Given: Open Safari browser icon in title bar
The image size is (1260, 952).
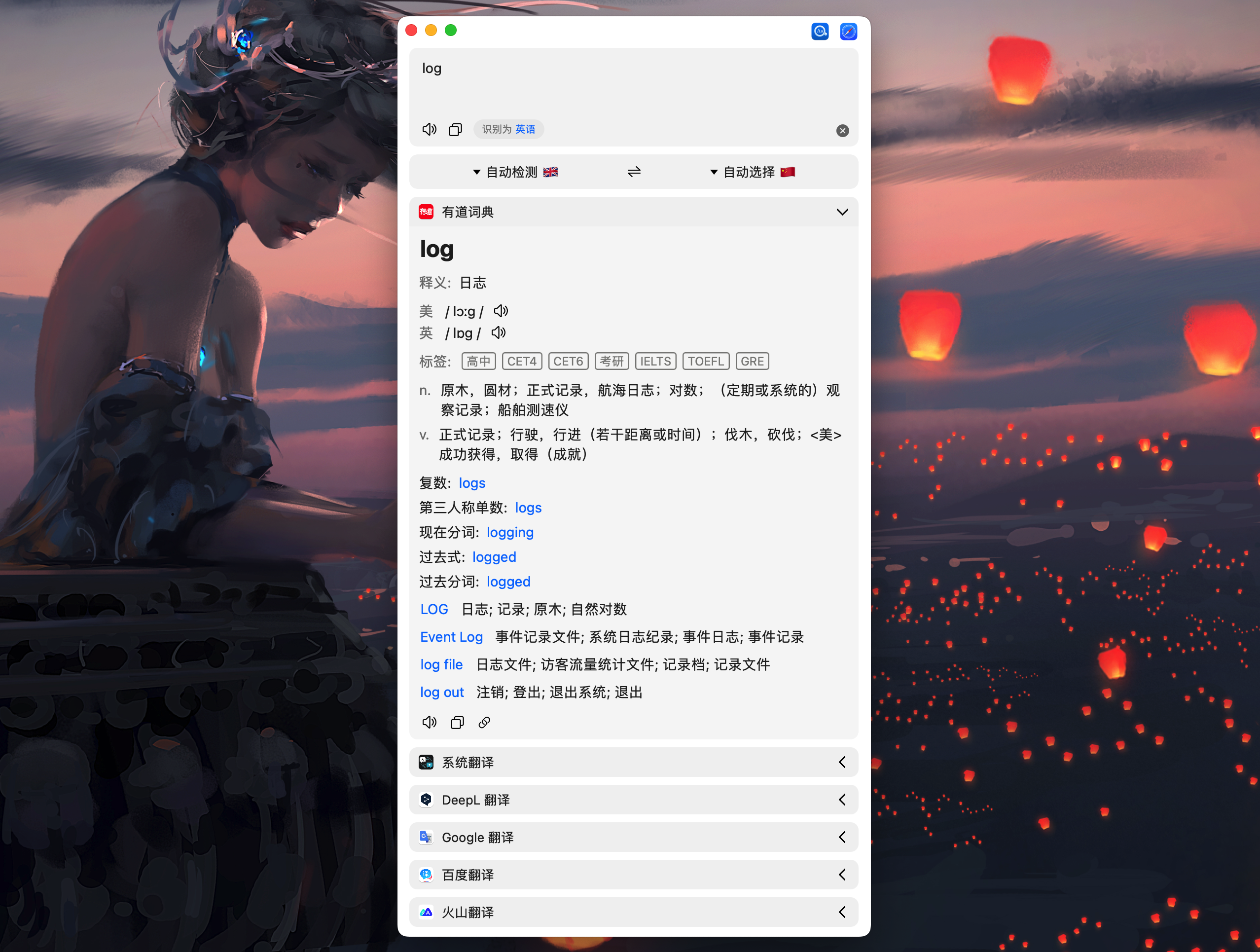Looking at the screenshot, I should (848, 32).
